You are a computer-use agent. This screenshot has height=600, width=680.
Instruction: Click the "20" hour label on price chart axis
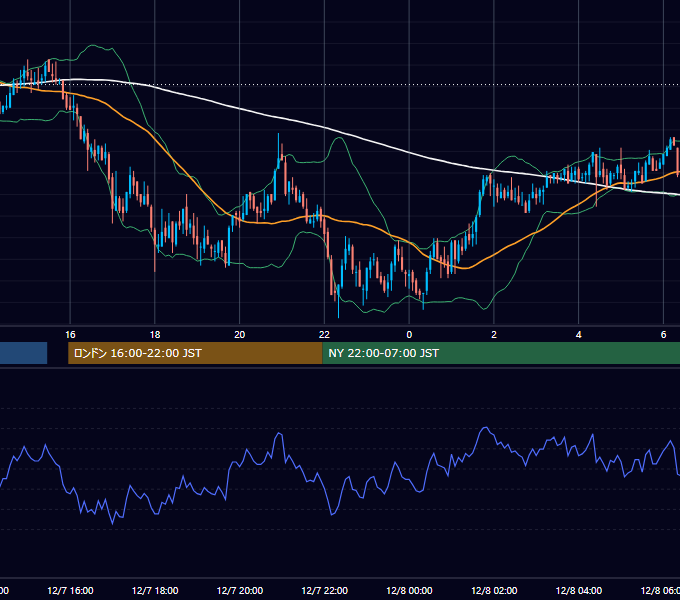[x=239, y=335]
